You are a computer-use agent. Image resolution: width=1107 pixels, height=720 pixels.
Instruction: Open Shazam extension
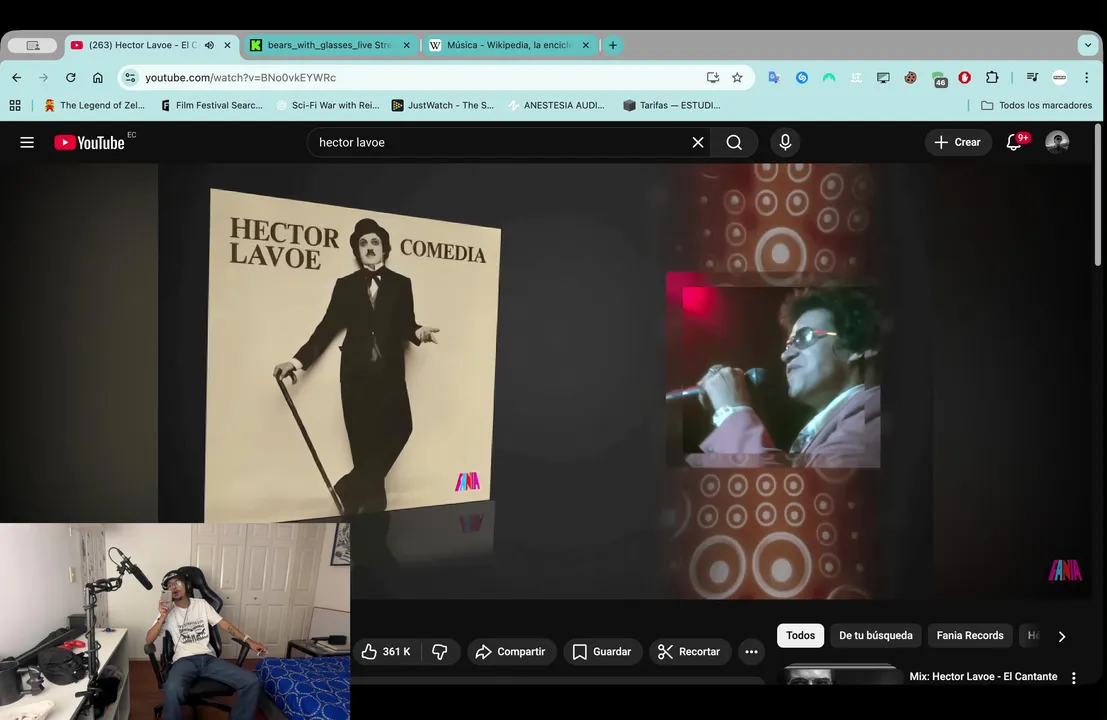[x=801, y=78]
